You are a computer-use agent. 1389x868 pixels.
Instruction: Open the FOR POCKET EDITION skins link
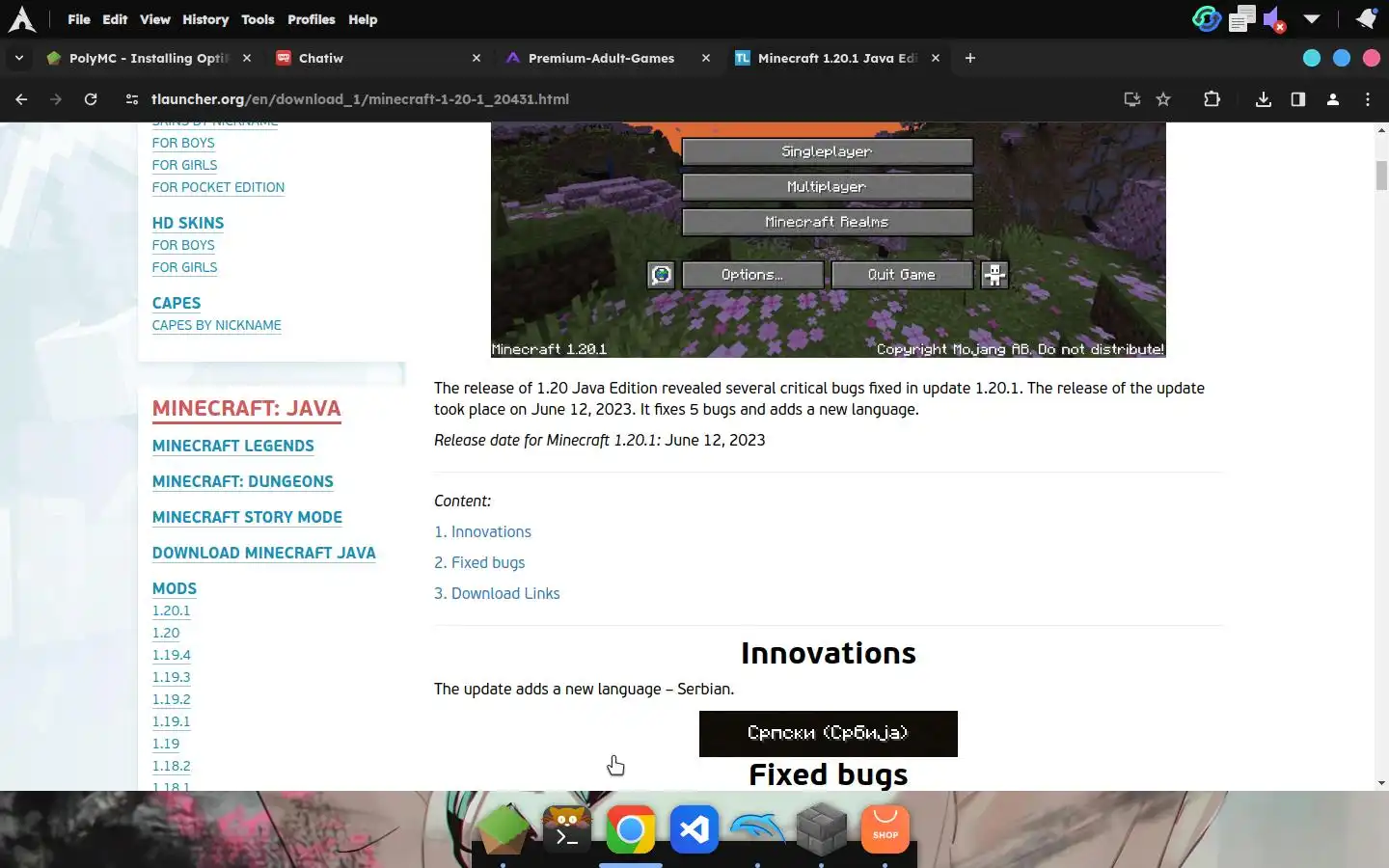click(x=218, y=187)
